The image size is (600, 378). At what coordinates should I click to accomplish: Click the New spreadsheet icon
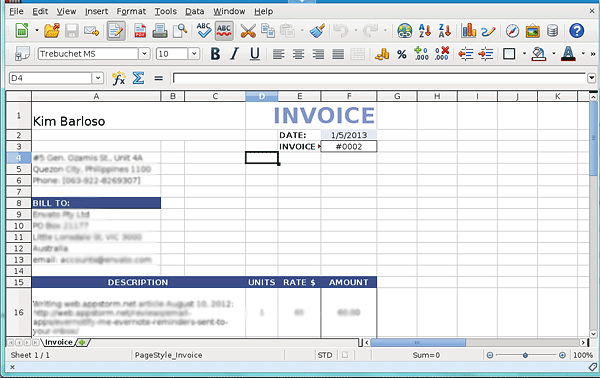[x=22, y=31]
